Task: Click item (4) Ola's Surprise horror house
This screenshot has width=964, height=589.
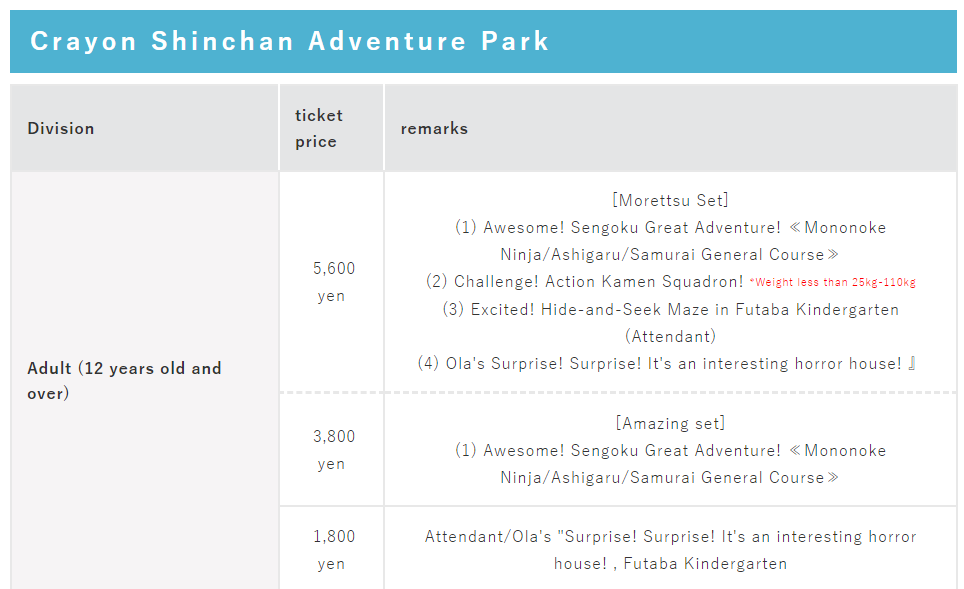Action: tap(666, 363)
